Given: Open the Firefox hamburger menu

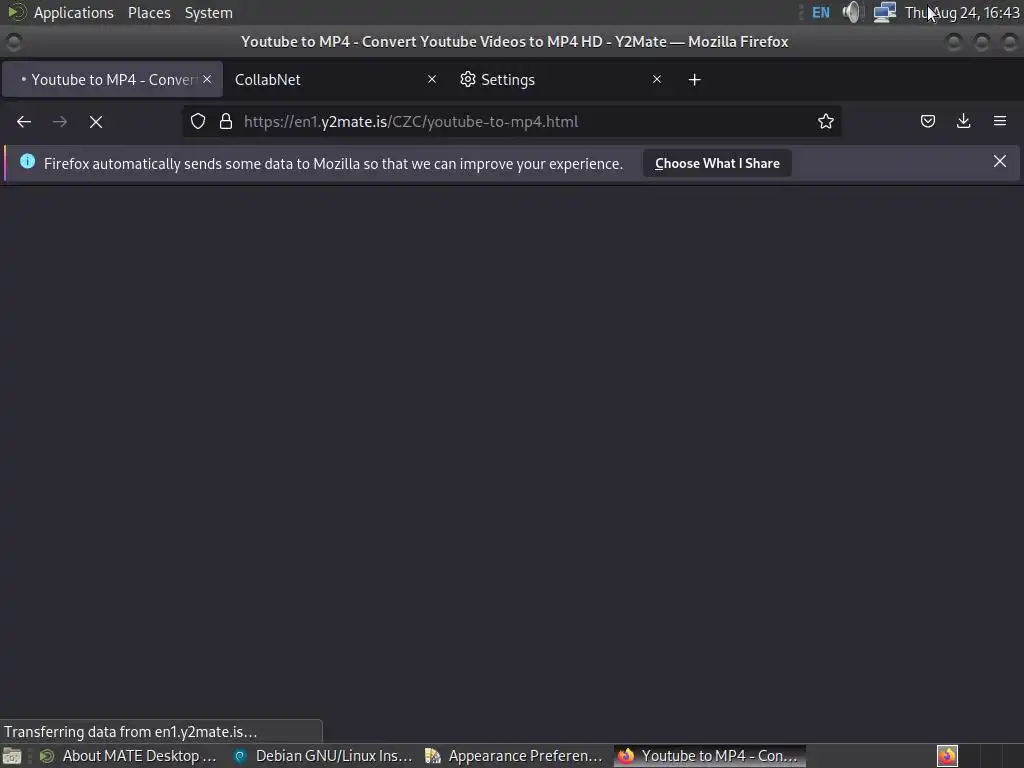Looking at the screenshot, I should pyautogui.click(x=1000, y=121).
